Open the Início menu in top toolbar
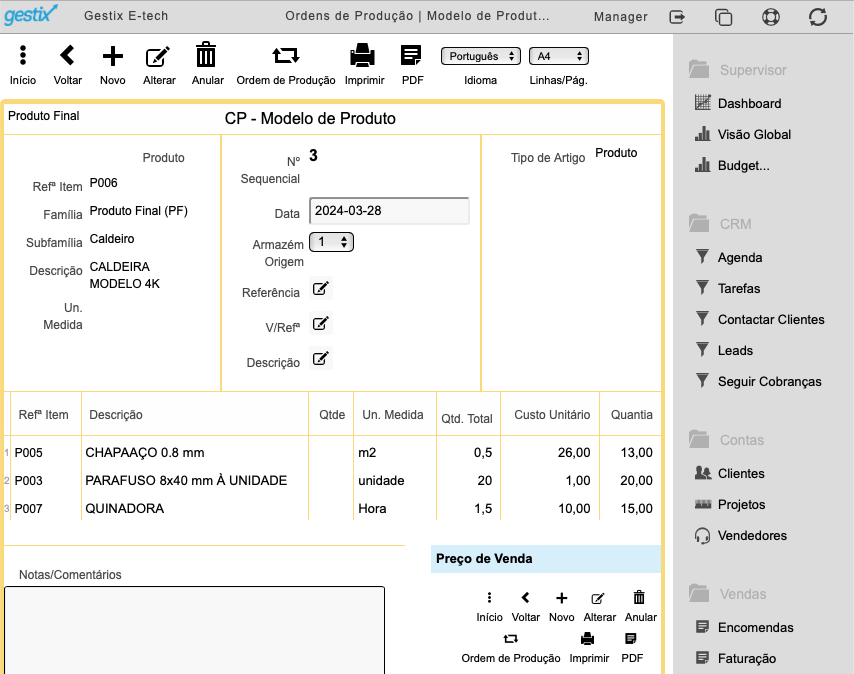Screen dimensions: 854x674 click(23, 56)
